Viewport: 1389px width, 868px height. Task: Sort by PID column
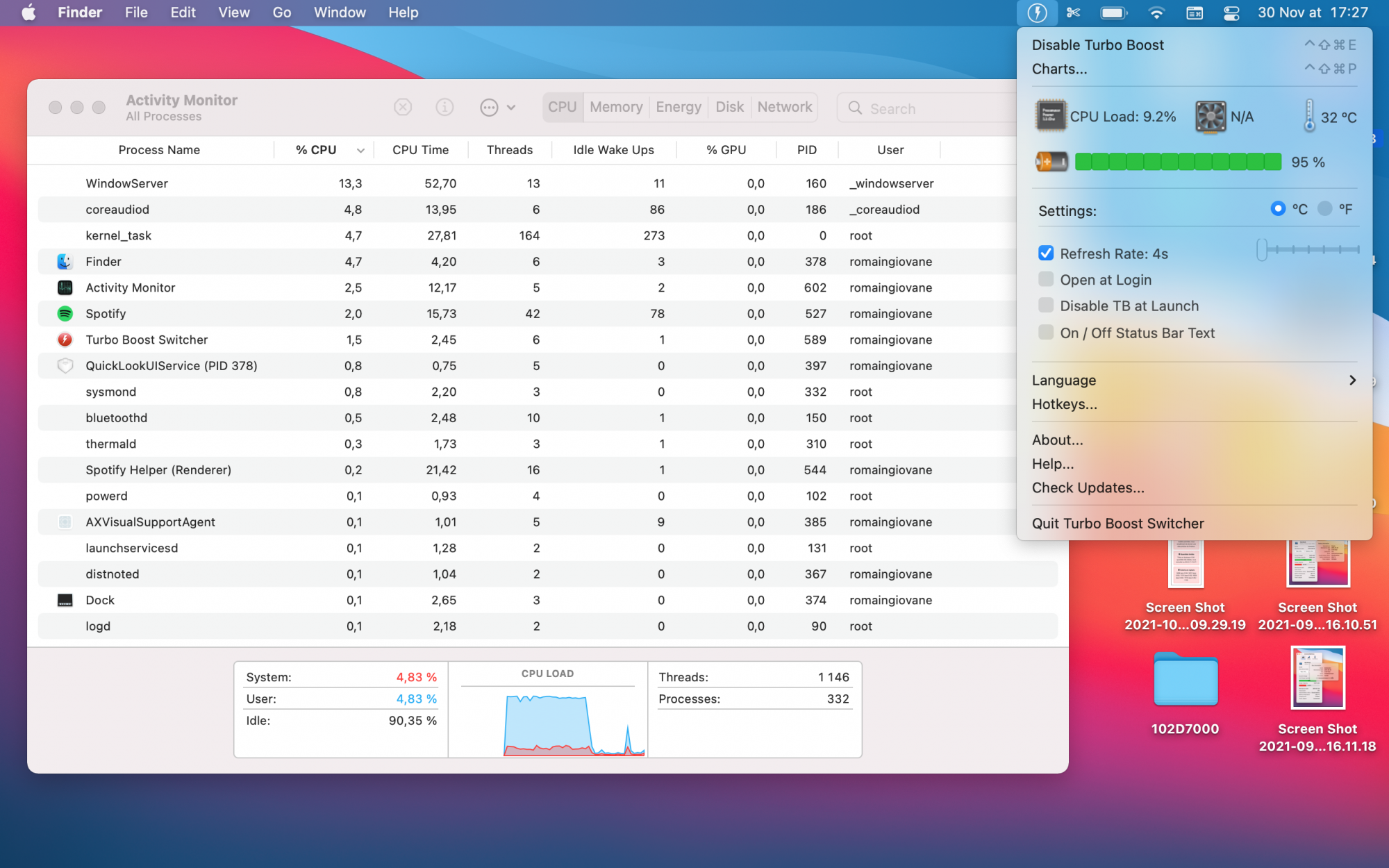tap(807, 150)
